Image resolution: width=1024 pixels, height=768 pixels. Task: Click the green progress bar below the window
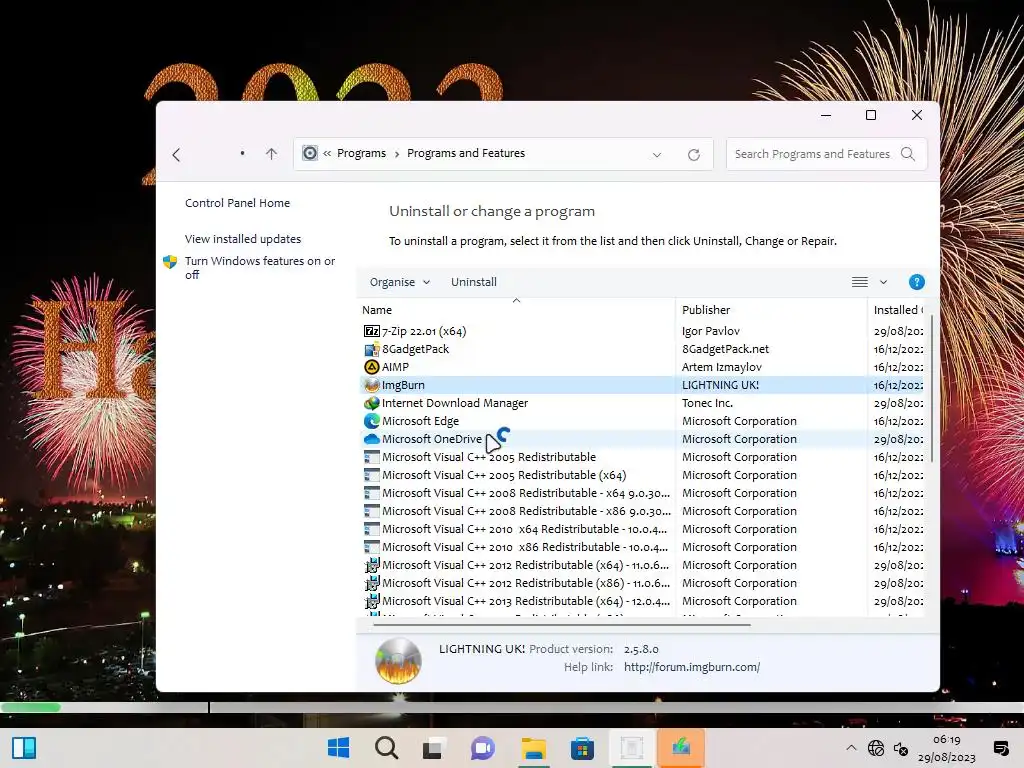pyautogui.click(x=31, y=707)
